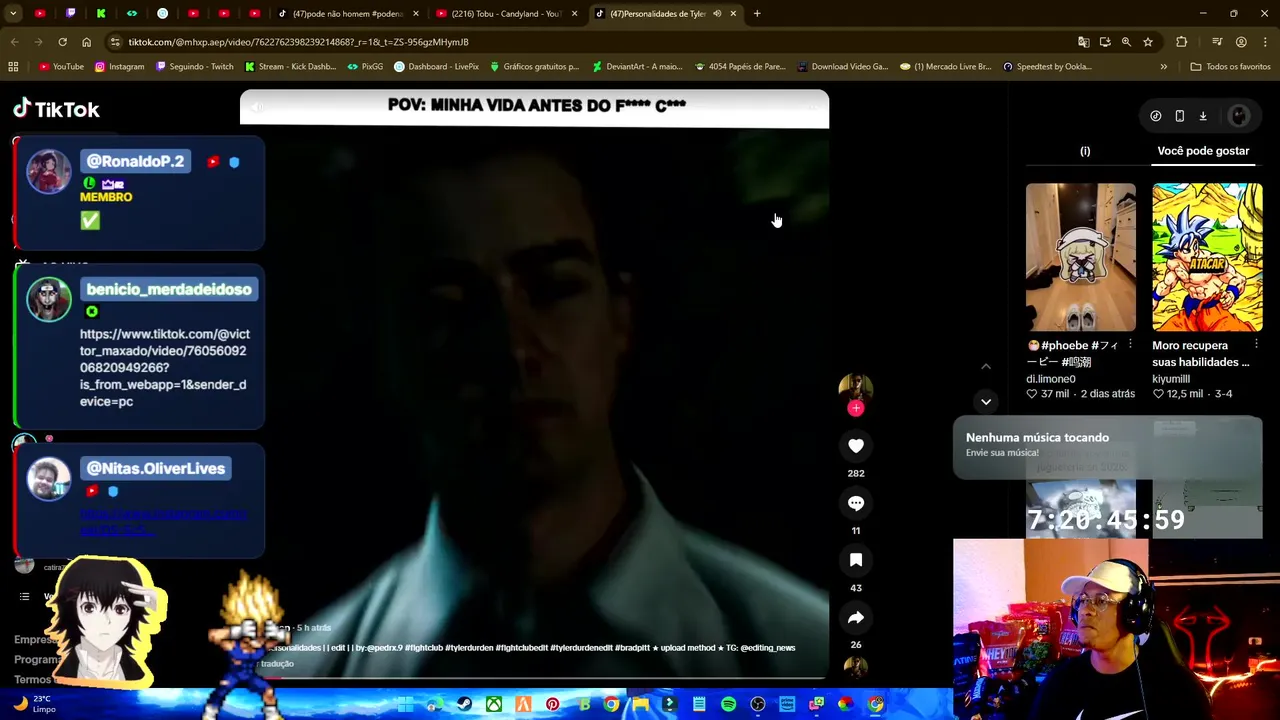
Task: Switch to Tobu - Candyland YouTube tab
Action: (x=507, y=14)
